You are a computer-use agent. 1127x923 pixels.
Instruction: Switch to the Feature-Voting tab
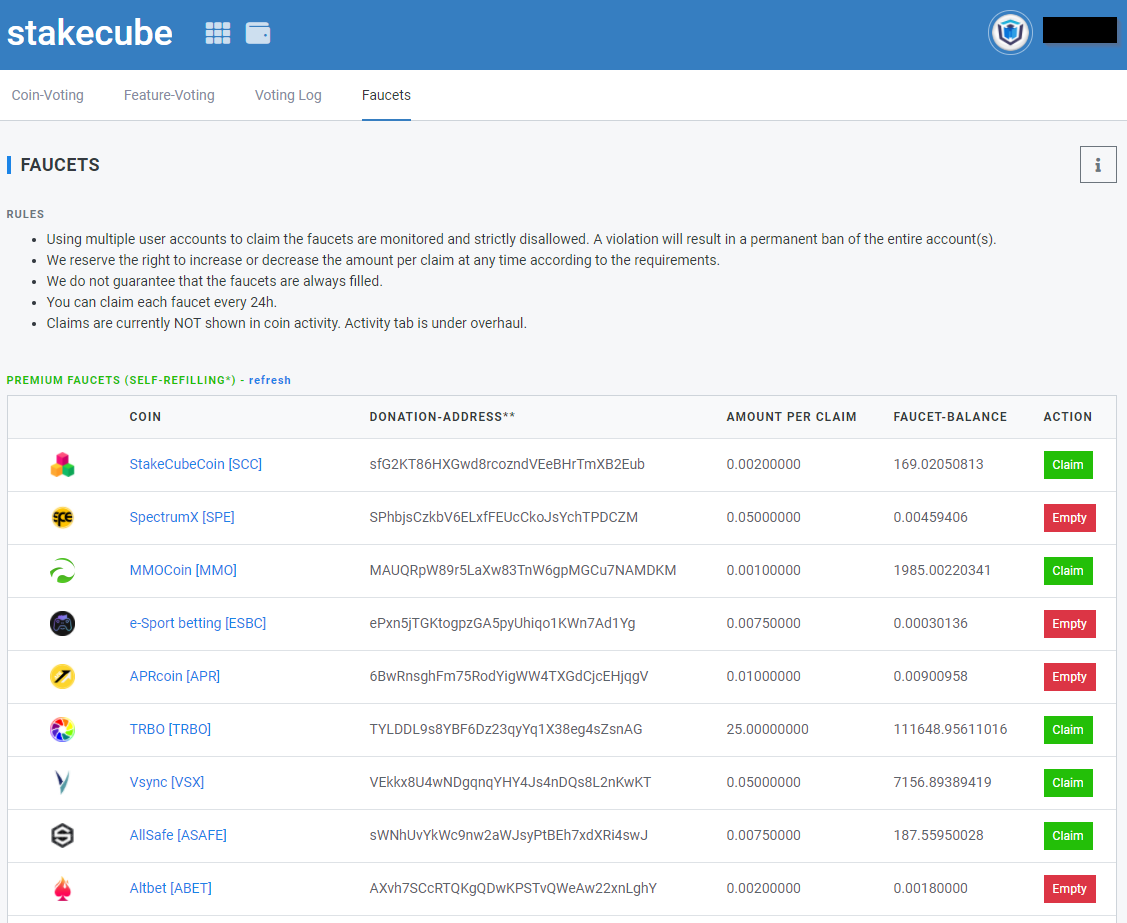(x=169, y=95)
